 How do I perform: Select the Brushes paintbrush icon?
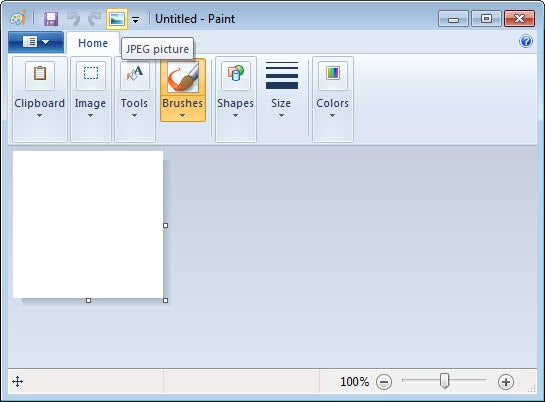(183, 77)
